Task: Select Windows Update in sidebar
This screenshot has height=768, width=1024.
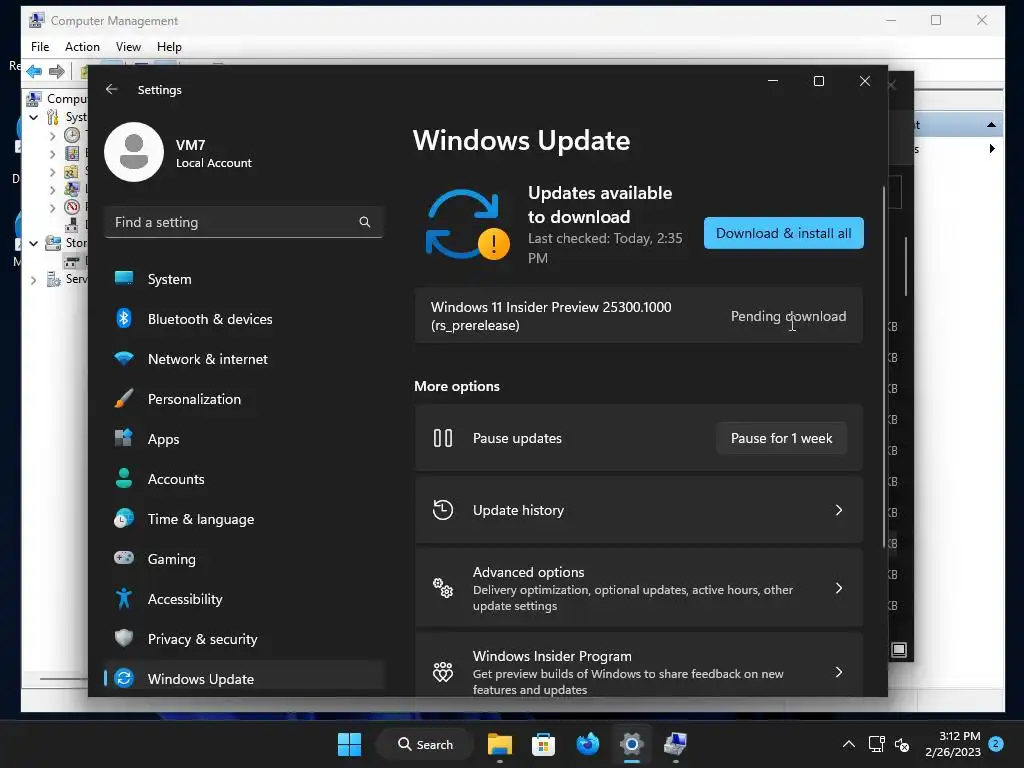Action: (x=243, y=679)
